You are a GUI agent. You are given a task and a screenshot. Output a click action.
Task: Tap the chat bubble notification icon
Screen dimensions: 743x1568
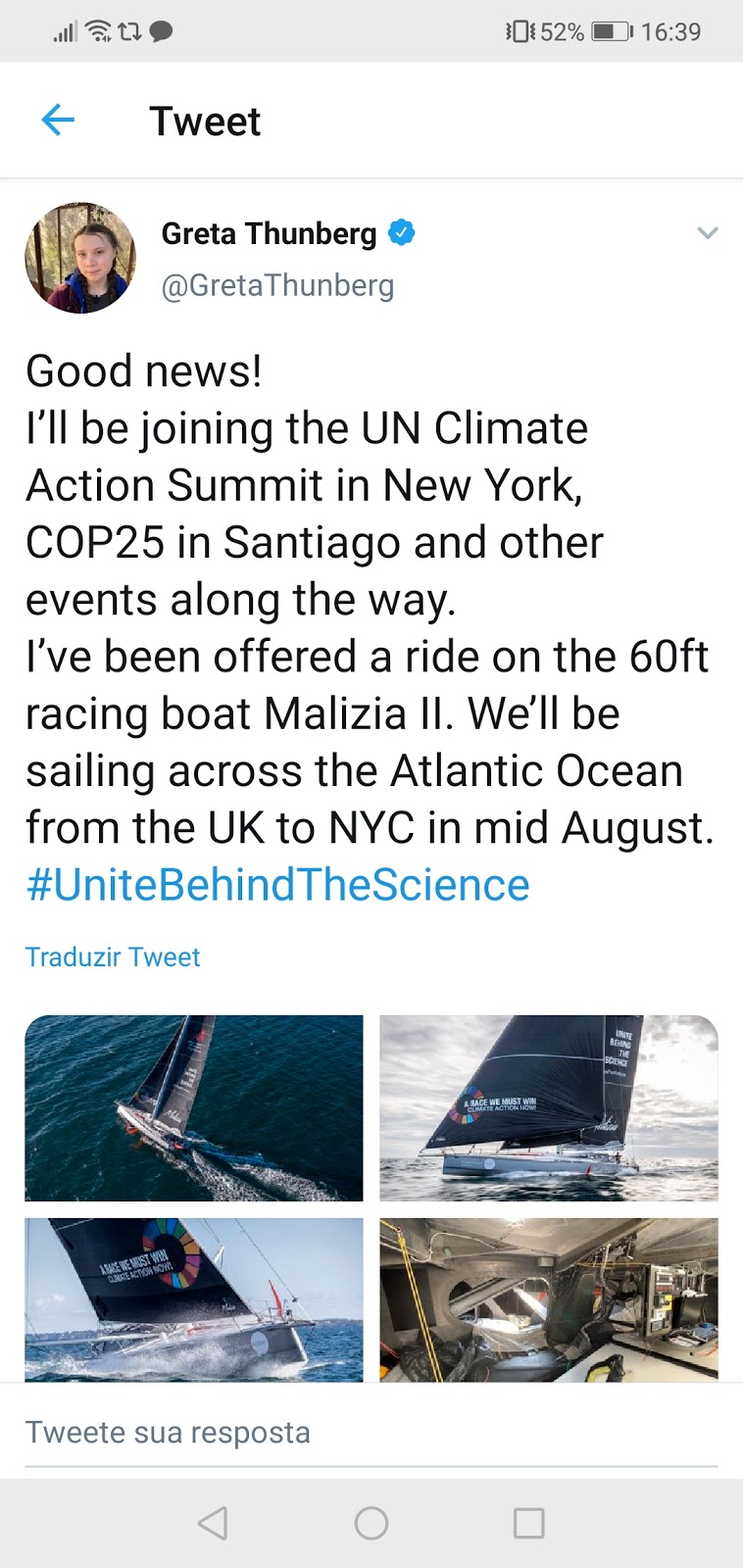(161, 31)
